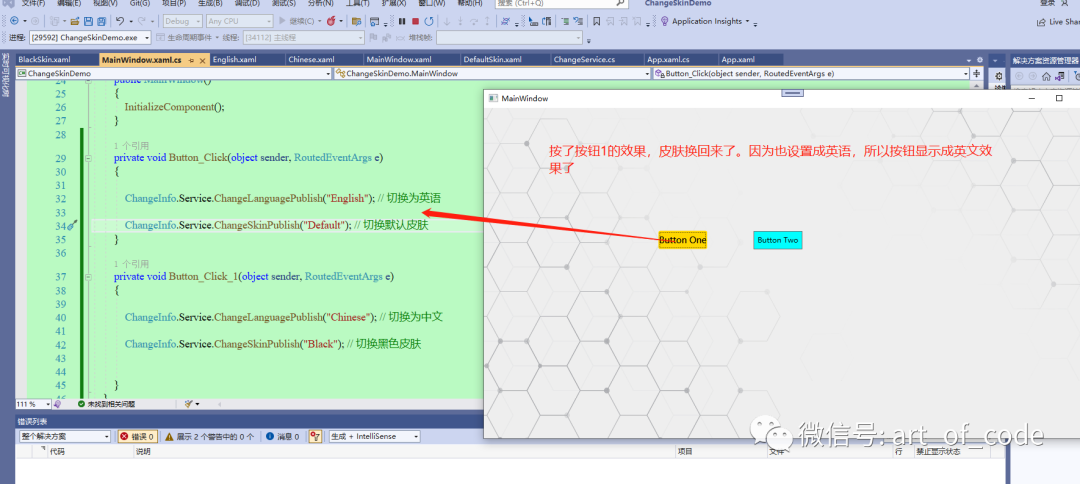
Task: Open the 生成 + IntelliSense dropdown
Action: coord(374,436)
